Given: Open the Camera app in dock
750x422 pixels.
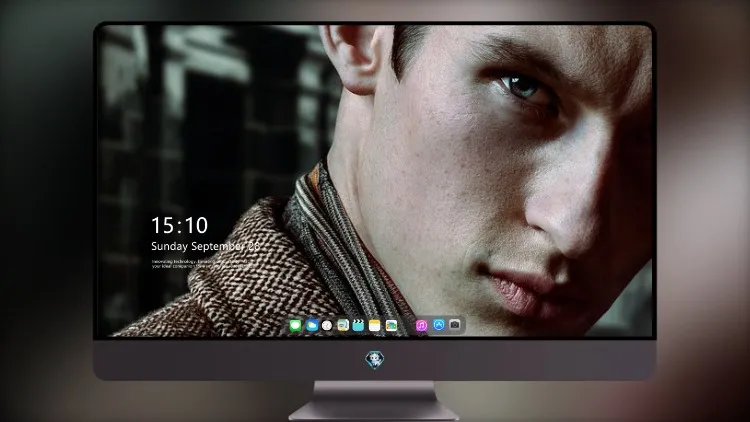Looking at the screenshot, I should [x=455, y=325].
